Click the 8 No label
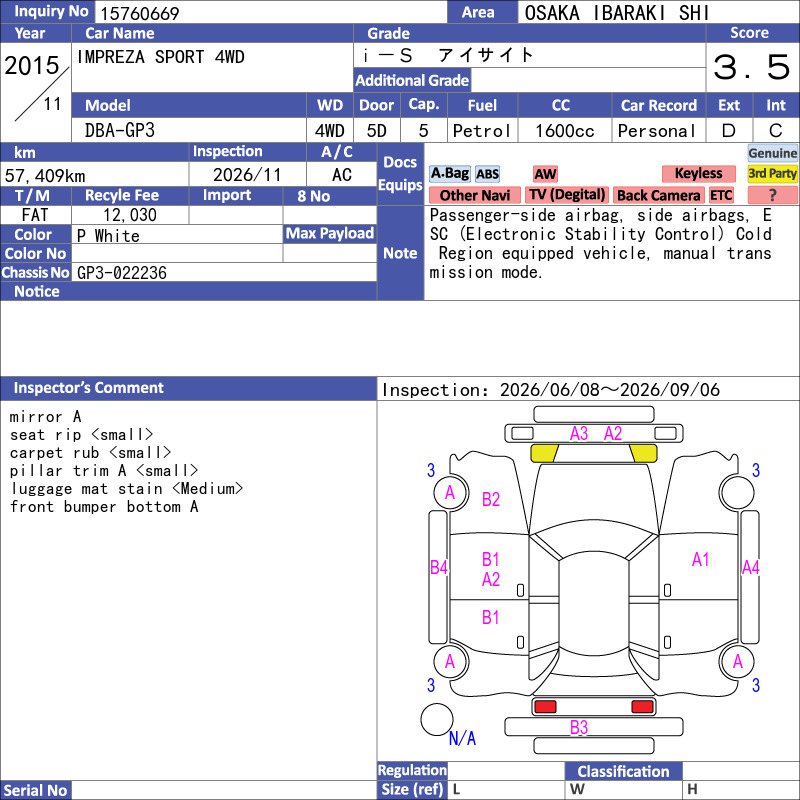 (314, 196)
